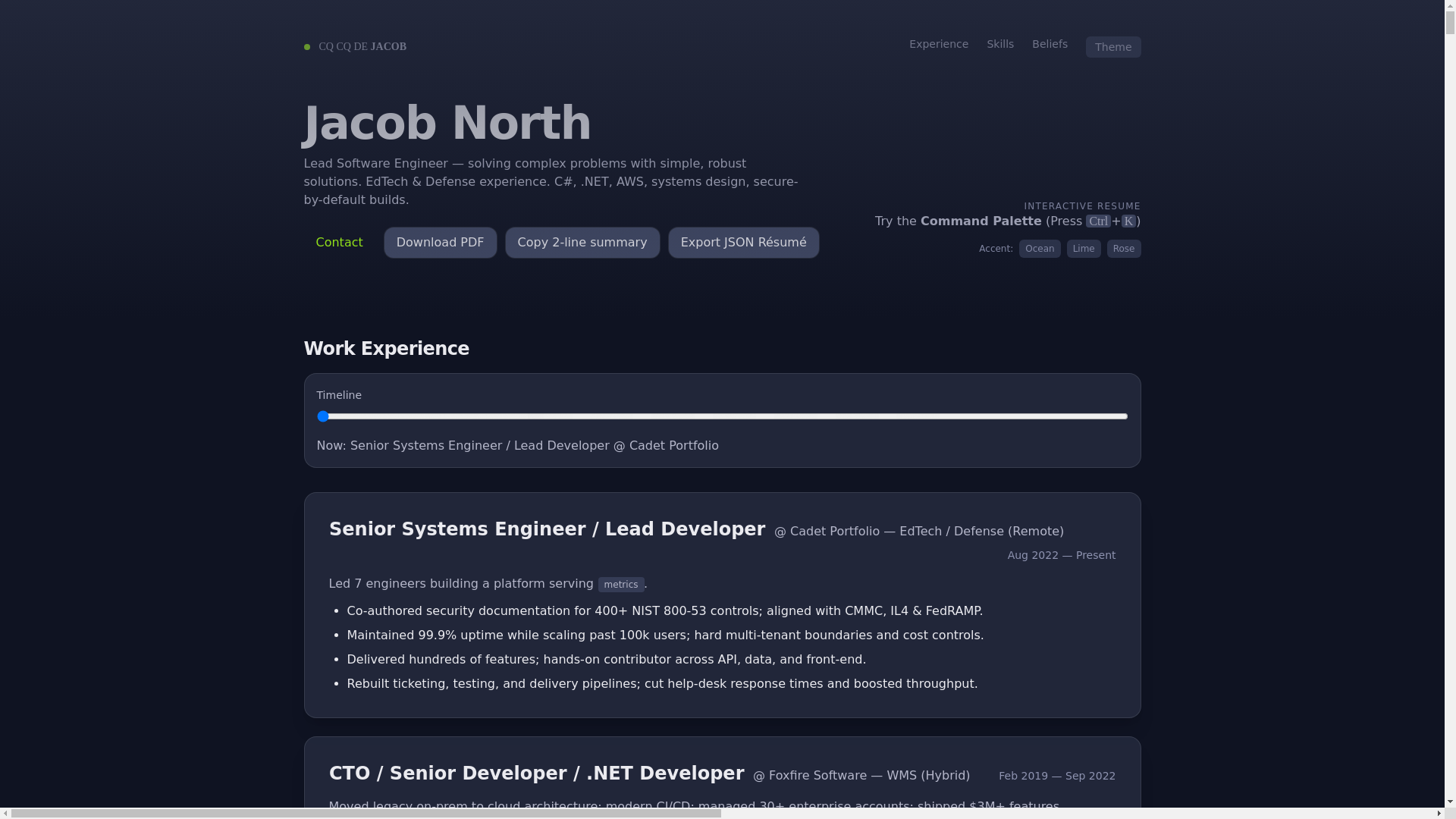Viewport: 1456px width, 819px height.
Task: Click the vertical scrollbar thumb
Action: (1450, 23)
